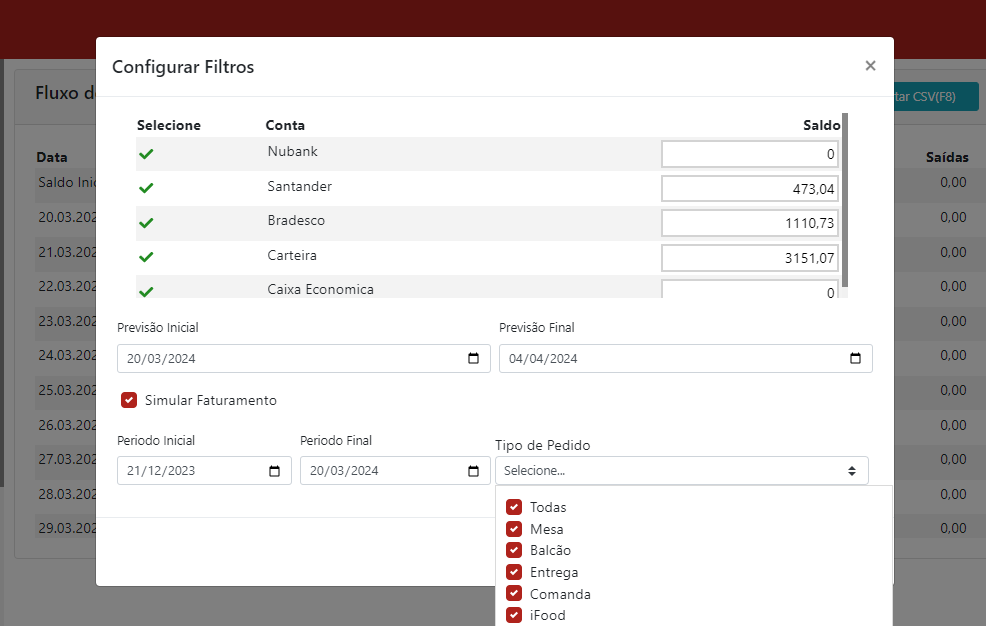This screenshot has width=986, height=626.
Task: Toggle the Caixa Economica checkmark
Action: (x=146, y=291)
